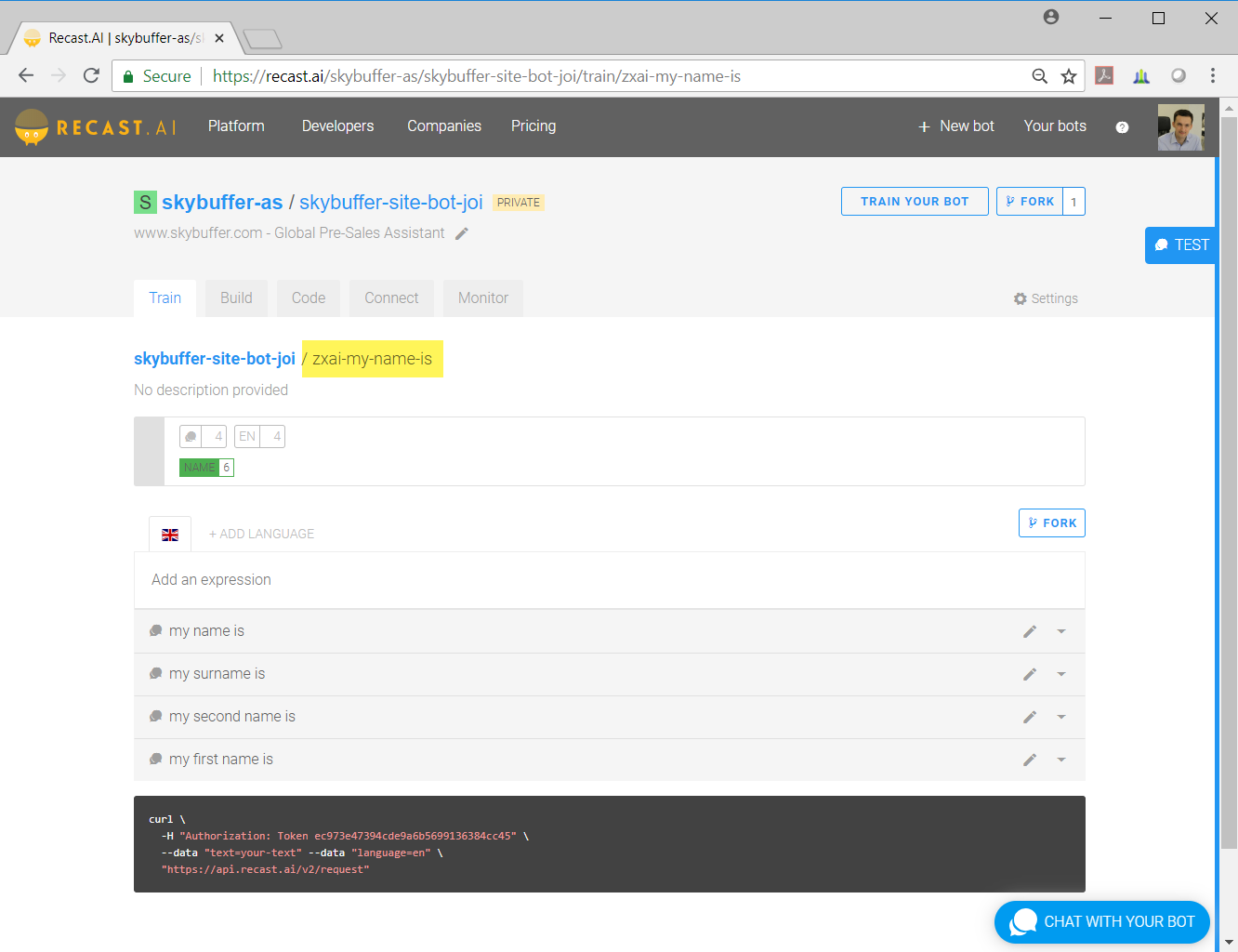Click the 'my name is' expression text
Screen dimensions: 1238x952
206,631
